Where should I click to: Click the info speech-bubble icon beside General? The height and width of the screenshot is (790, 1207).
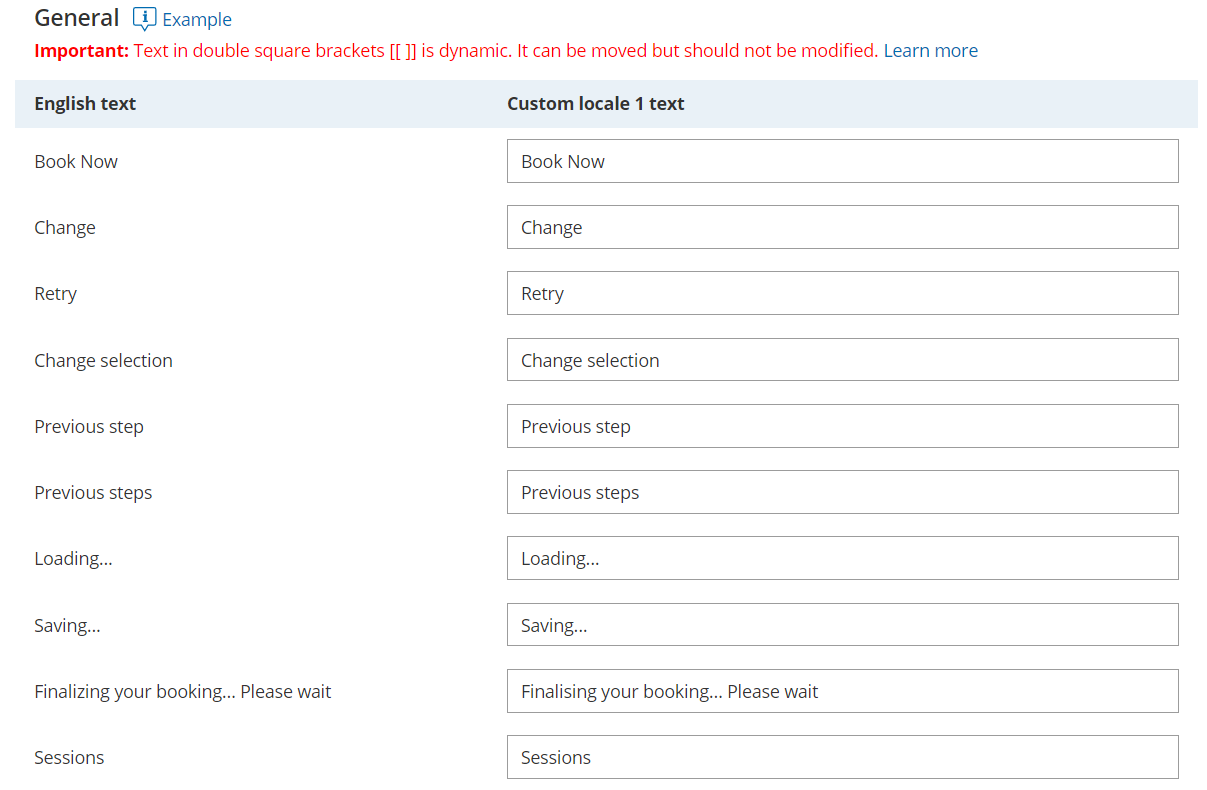[145, 19]
